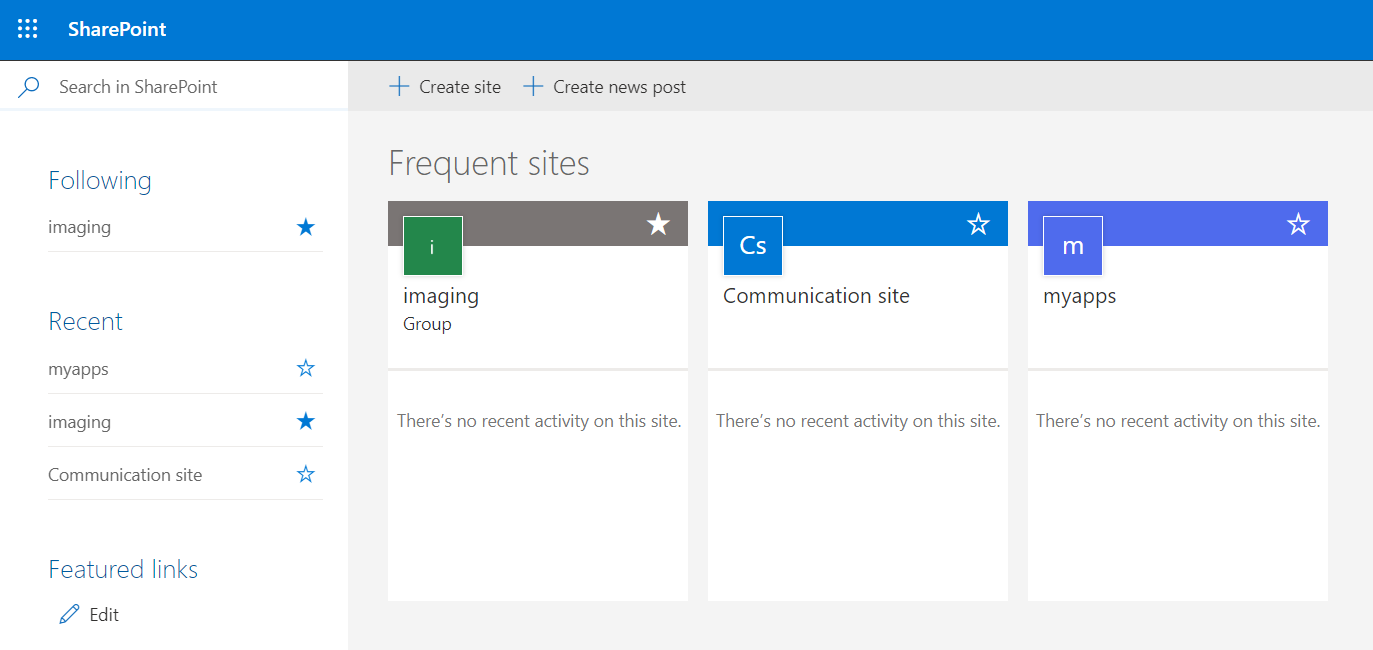Viewport: 1373px width, 650px height.
Task: Click the SharePoint title link
Action: tap(117, 29)
